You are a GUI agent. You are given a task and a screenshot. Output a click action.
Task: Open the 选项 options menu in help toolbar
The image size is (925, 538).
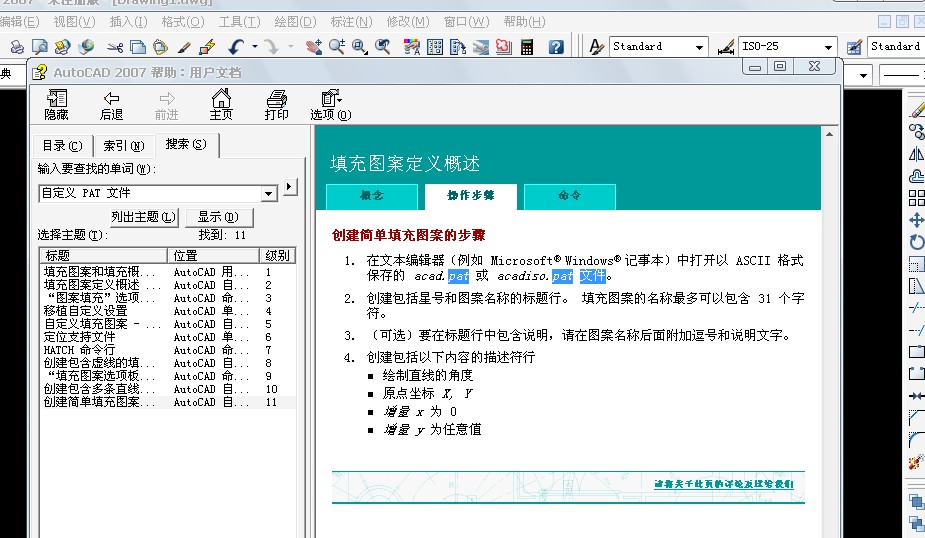click(330, 106)
